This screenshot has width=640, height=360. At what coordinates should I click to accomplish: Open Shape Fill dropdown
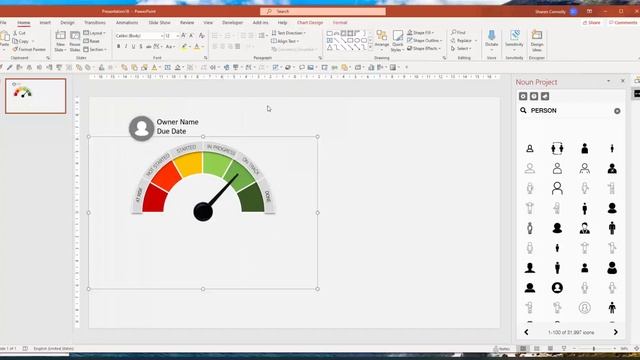click(x=420, y=33)
